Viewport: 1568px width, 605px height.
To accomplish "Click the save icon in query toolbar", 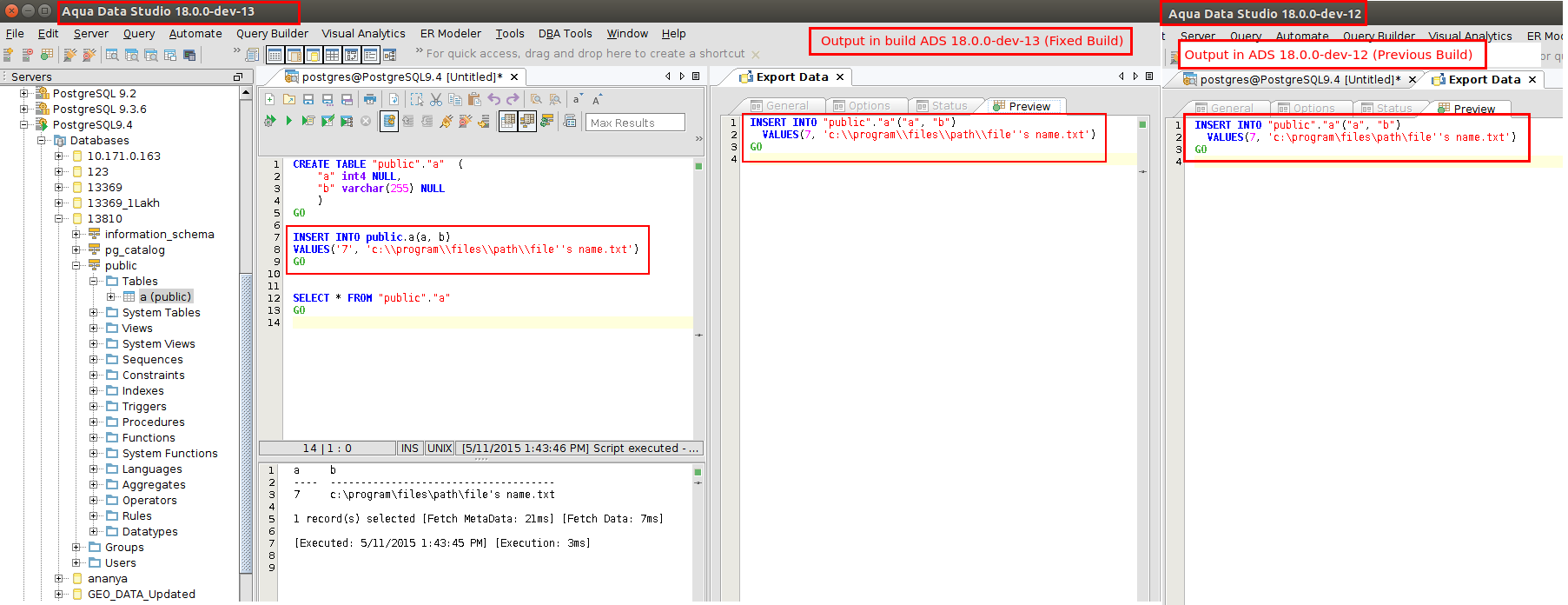I will pyautogui.click(x=308, y=99).
